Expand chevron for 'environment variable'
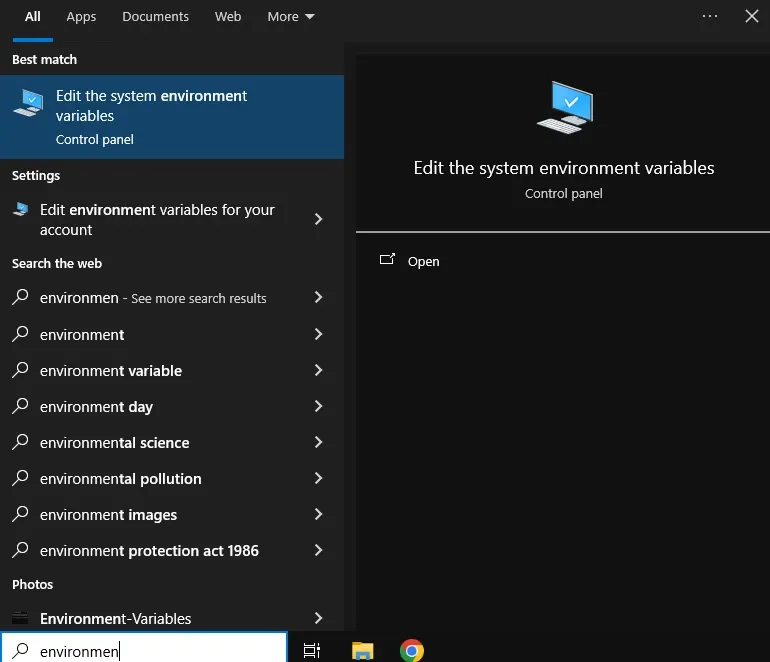Image resolution: width=770 pixels, height=662 pixels. click(318, 370)
